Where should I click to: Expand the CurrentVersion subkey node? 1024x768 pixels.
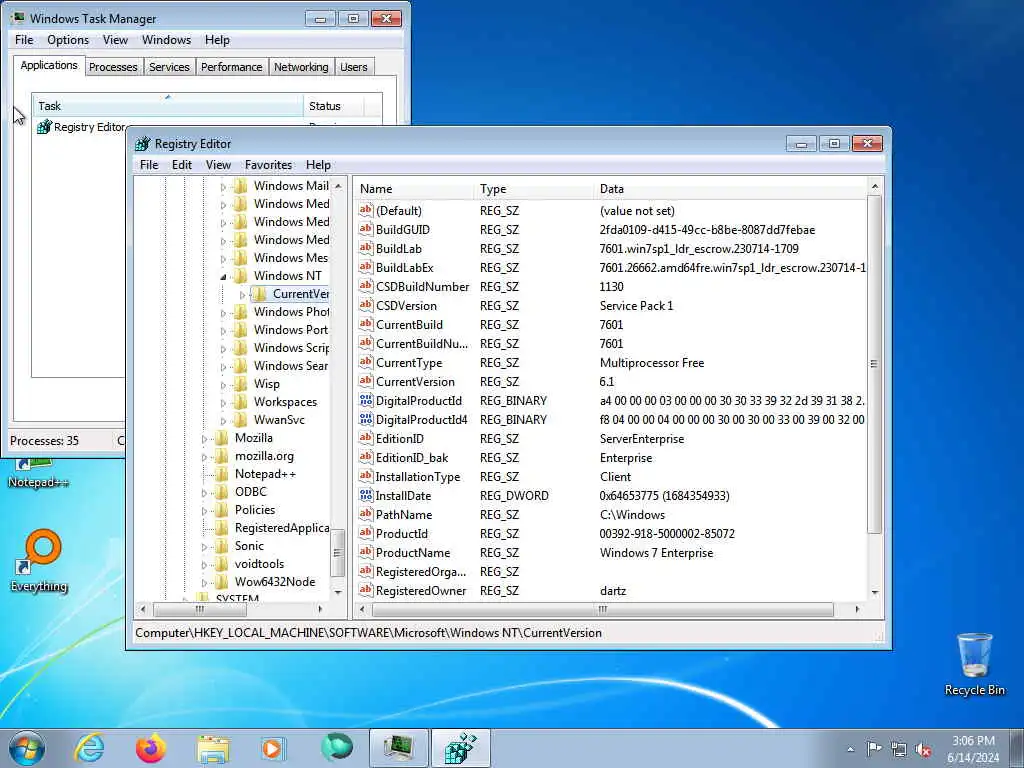tap(242, 295)
